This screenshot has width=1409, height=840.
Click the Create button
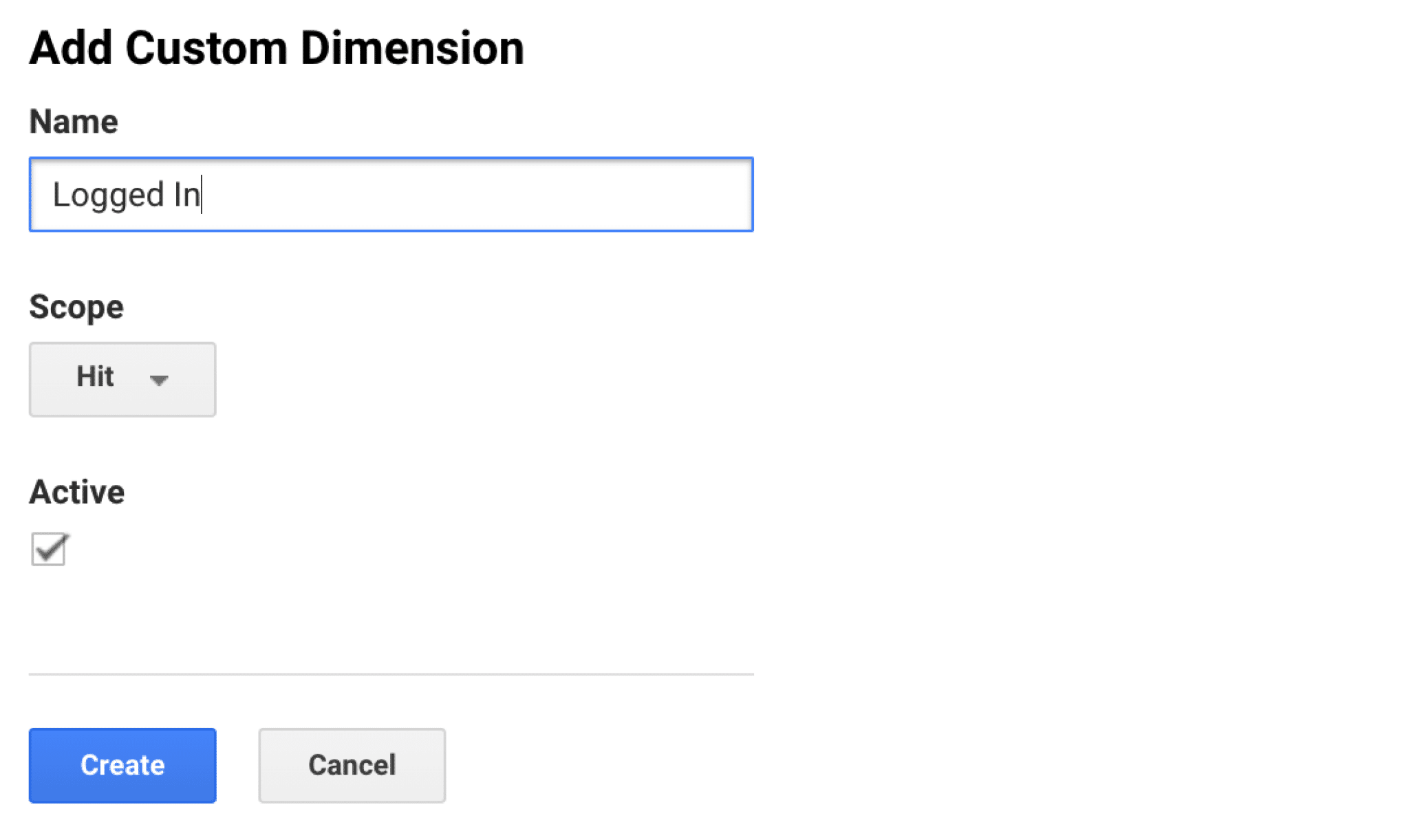pyautogui.click(x=122, y=765)
